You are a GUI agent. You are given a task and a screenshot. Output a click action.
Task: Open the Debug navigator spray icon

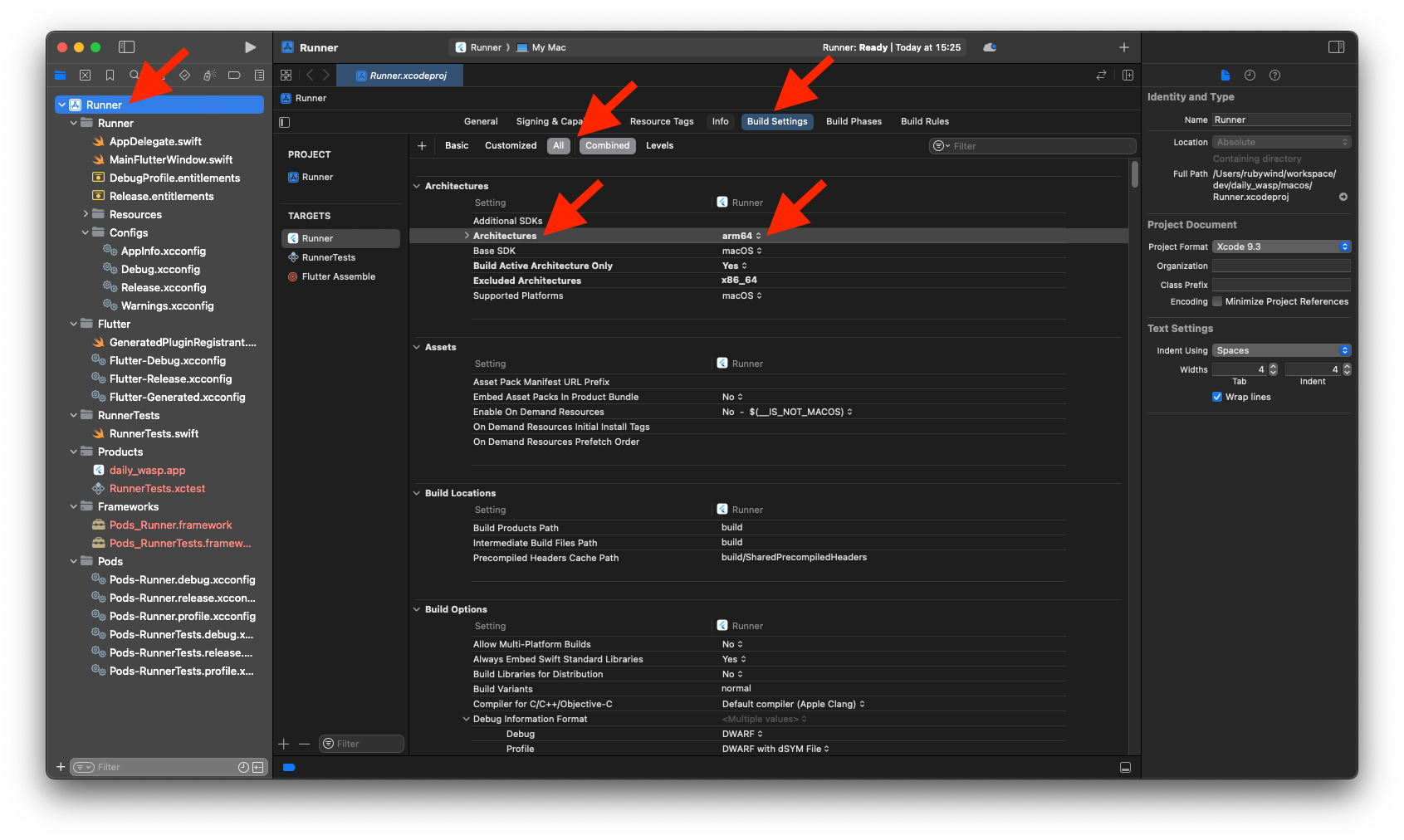click(209, 75)
